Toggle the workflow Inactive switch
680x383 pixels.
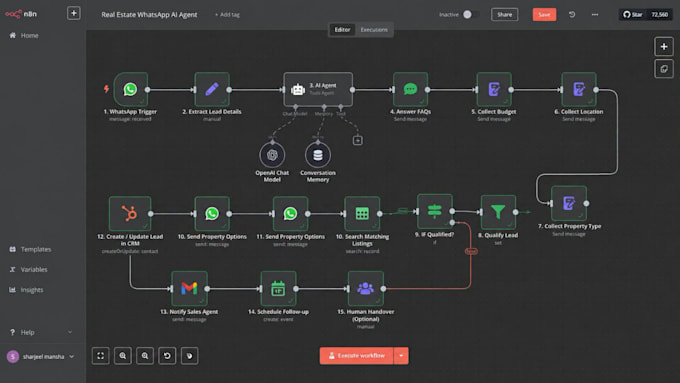pos(470,14)
